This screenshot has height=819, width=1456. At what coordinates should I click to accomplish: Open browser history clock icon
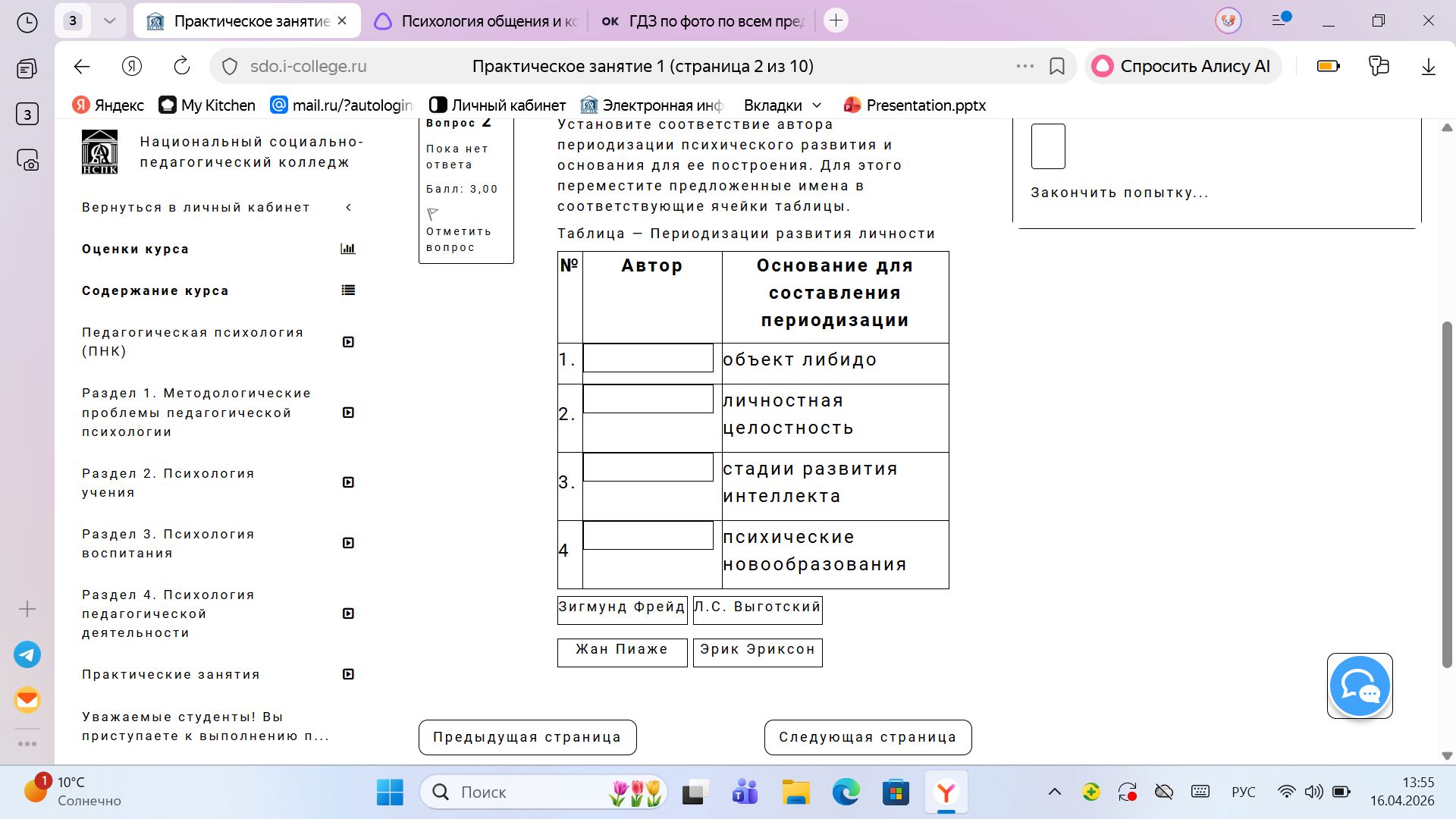pos(27,23)
